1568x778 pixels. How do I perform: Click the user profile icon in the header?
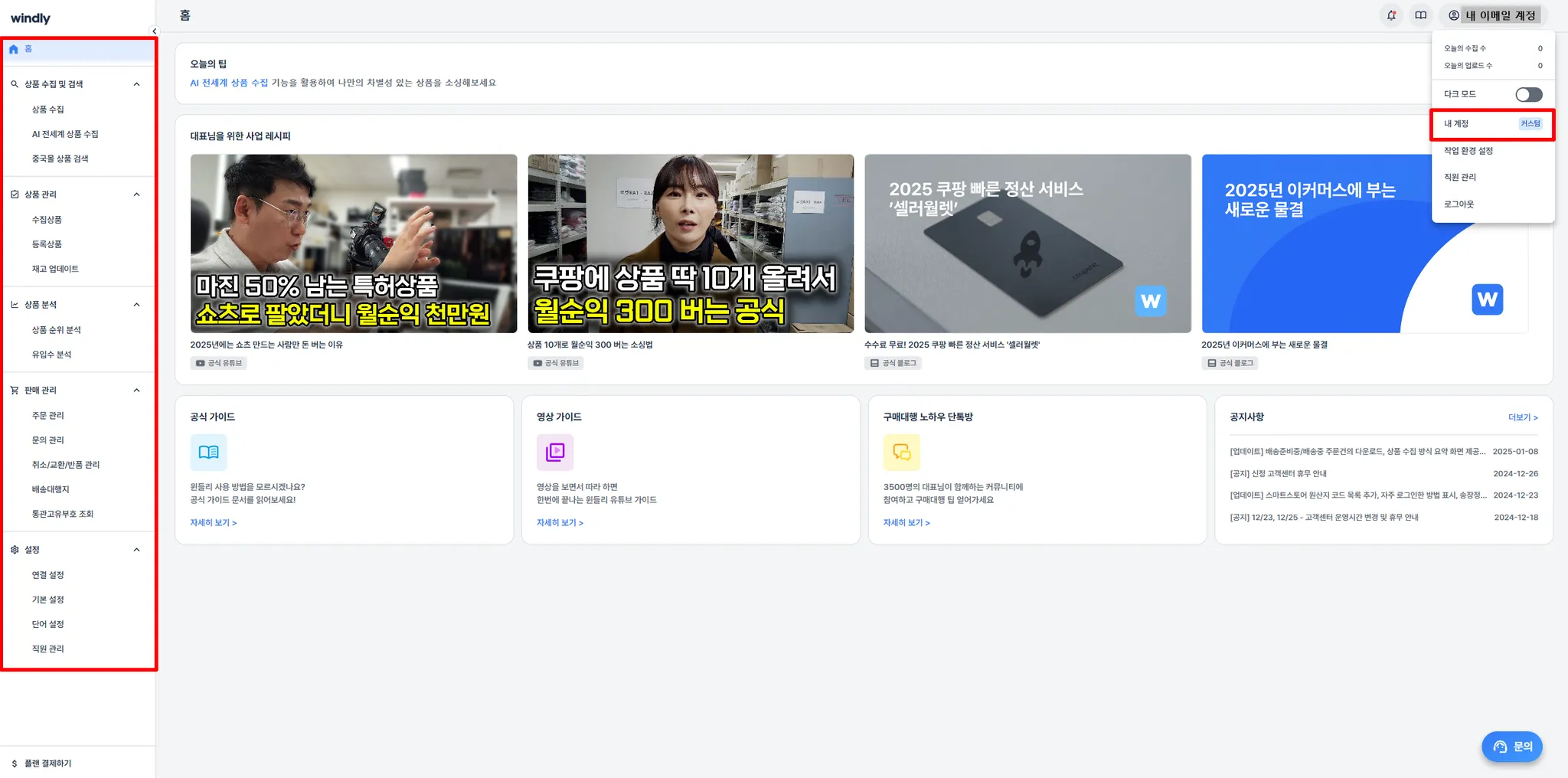[x=1454, y=15]
